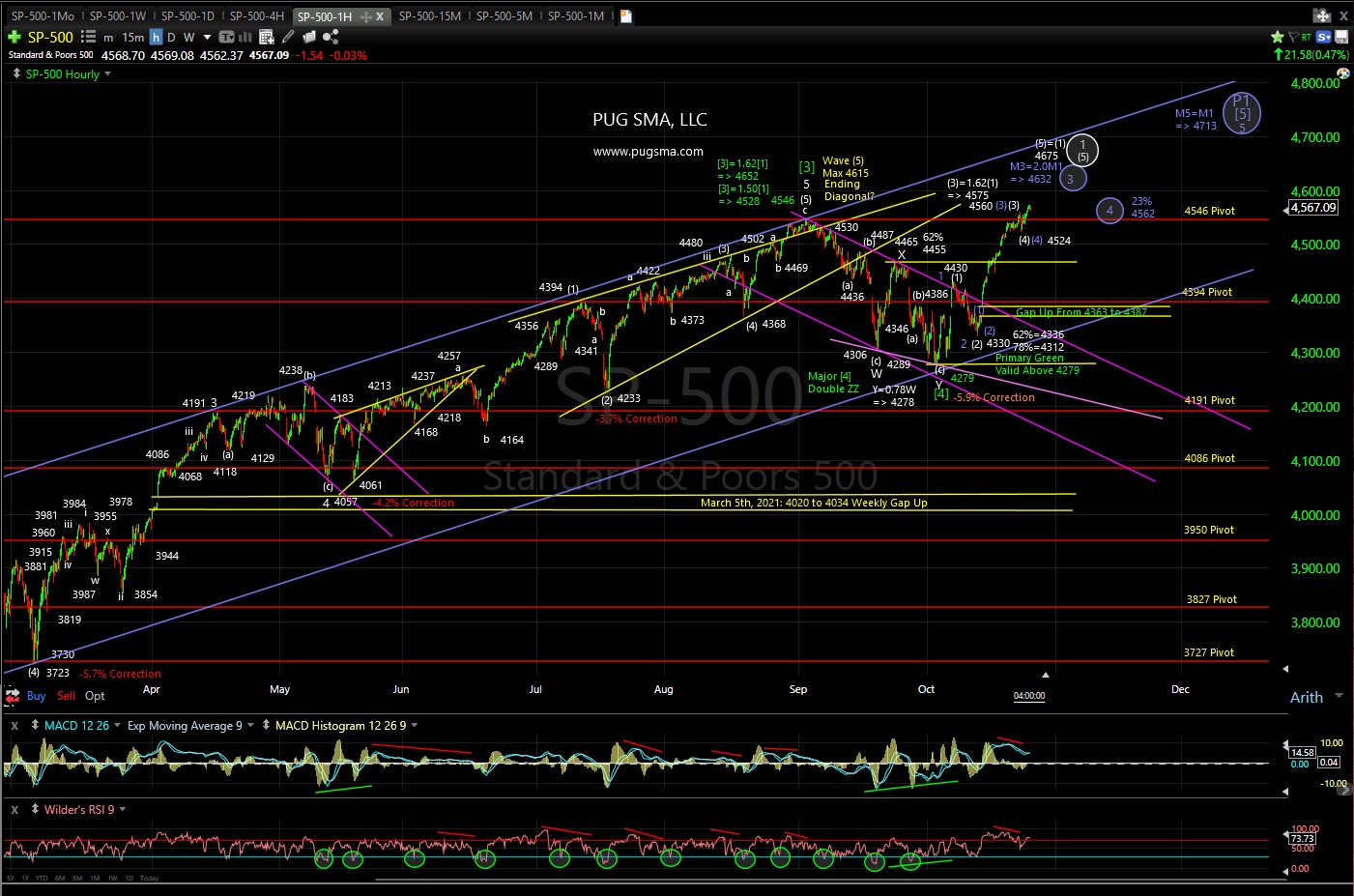Close the SP-500-1H tab
Image resolution: width=1354 pixels, height=896 pixels.
coord(380,16)
